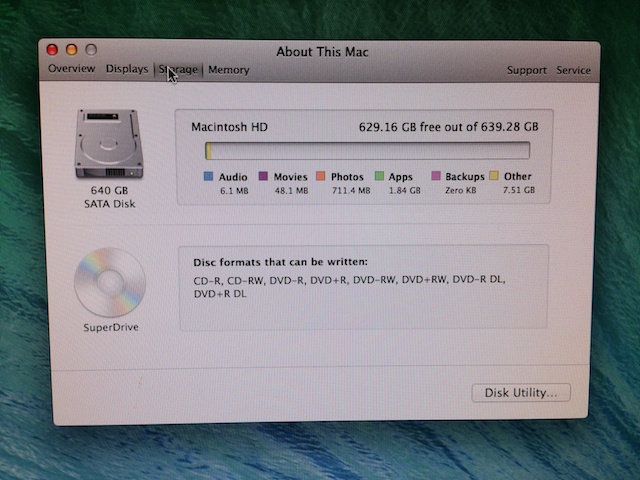640x480 pixels.
Task: Click the Macintosh HD volume name
Action: (230, 127)
